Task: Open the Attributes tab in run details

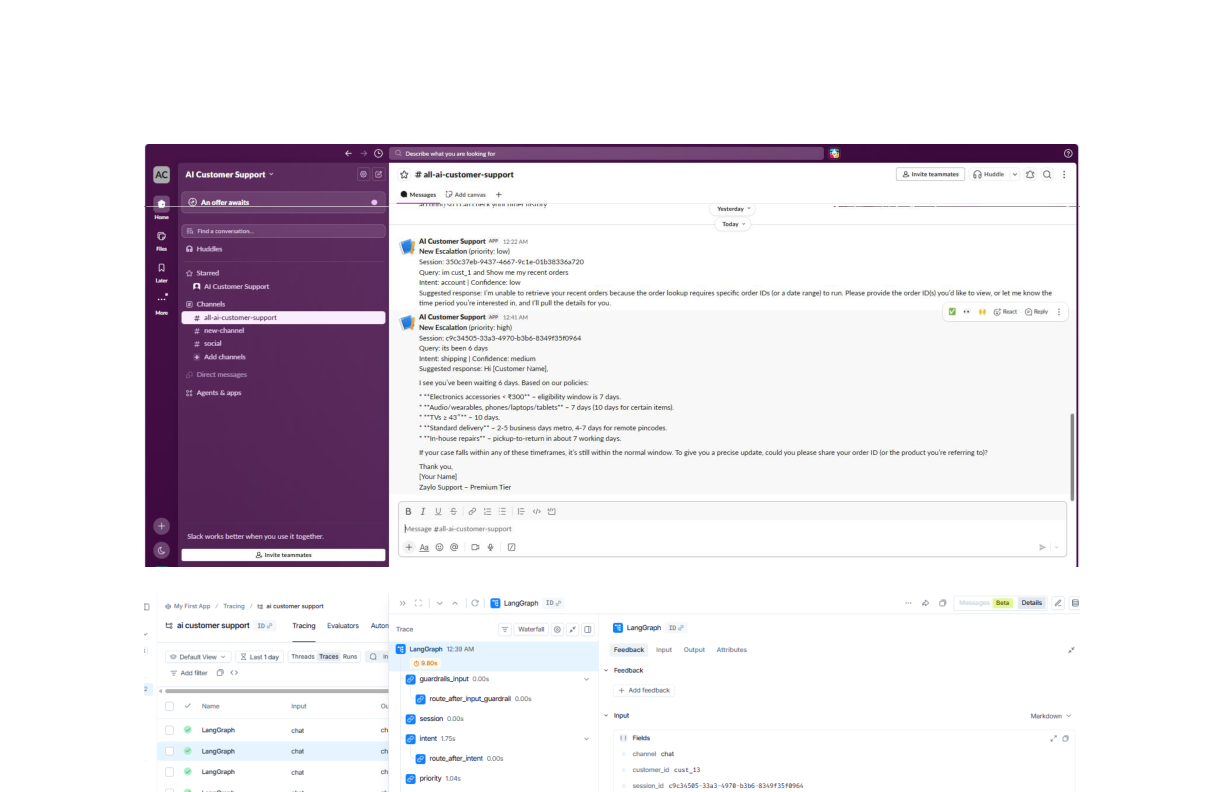Action: pyautogui.click(x=731, y=650)
